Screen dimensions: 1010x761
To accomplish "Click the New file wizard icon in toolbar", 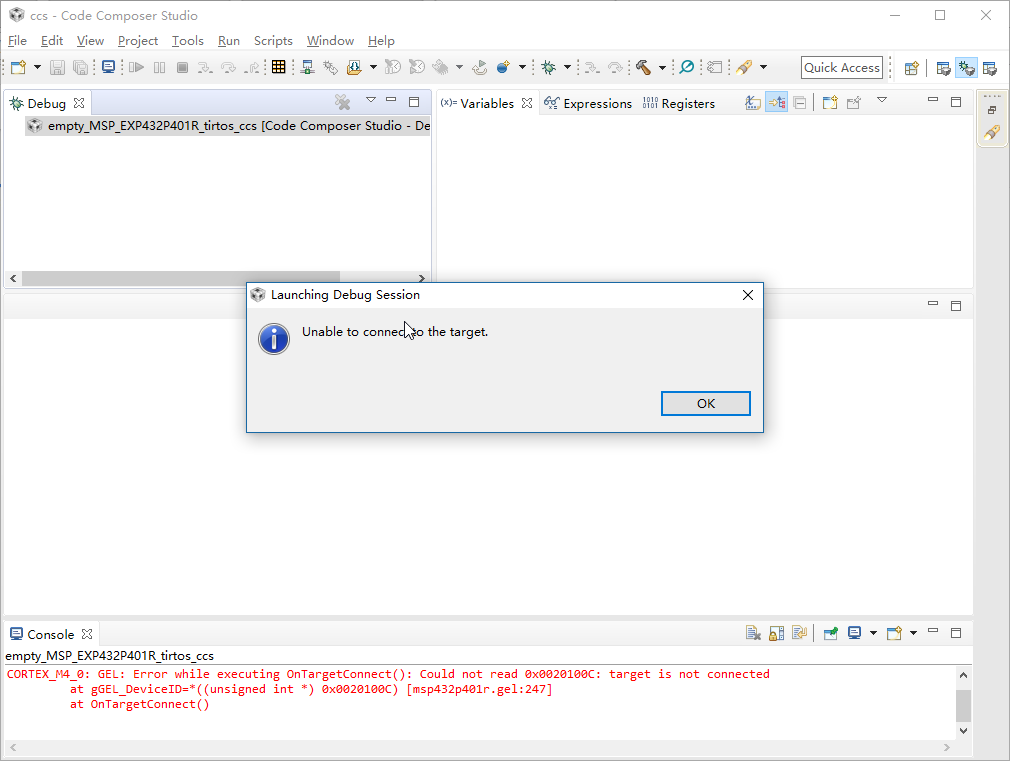I will [x=19, y=67].
